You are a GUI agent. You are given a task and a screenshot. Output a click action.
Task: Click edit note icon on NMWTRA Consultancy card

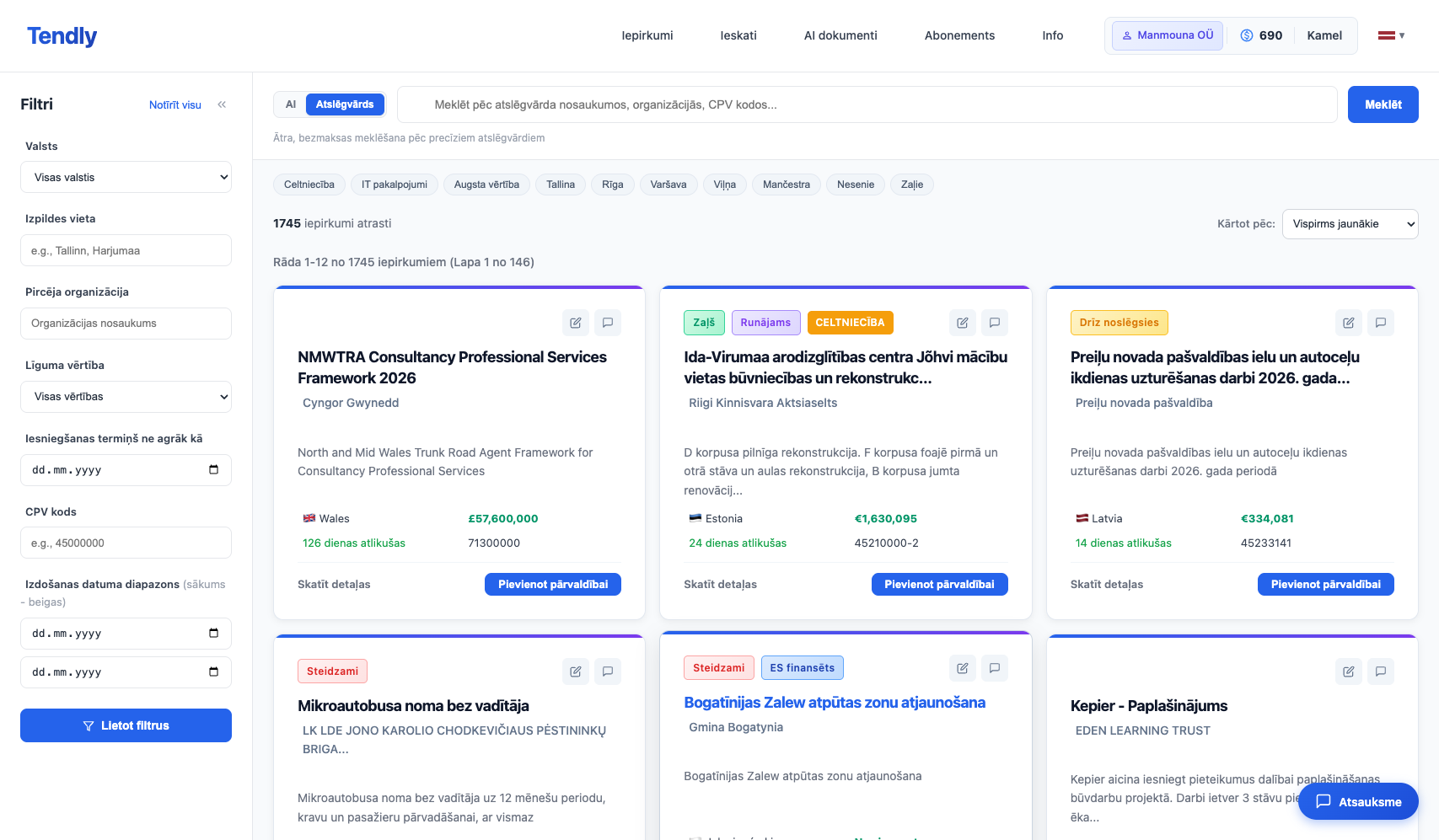[x=576, y=323]
